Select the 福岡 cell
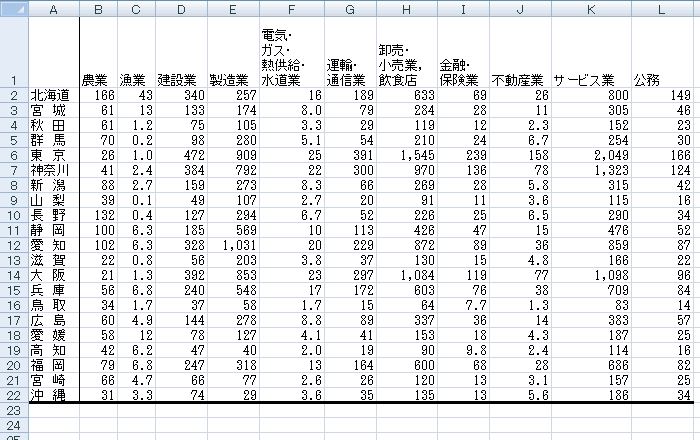700x440 pixels. [54, 365]
